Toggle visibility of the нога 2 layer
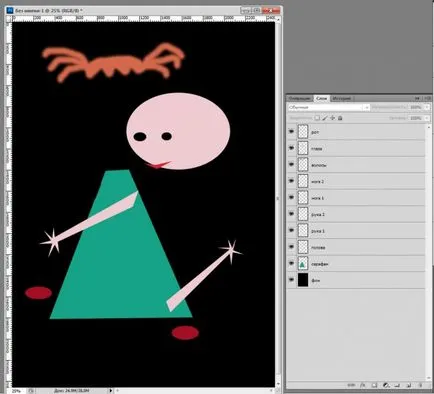 pos(292,181)
